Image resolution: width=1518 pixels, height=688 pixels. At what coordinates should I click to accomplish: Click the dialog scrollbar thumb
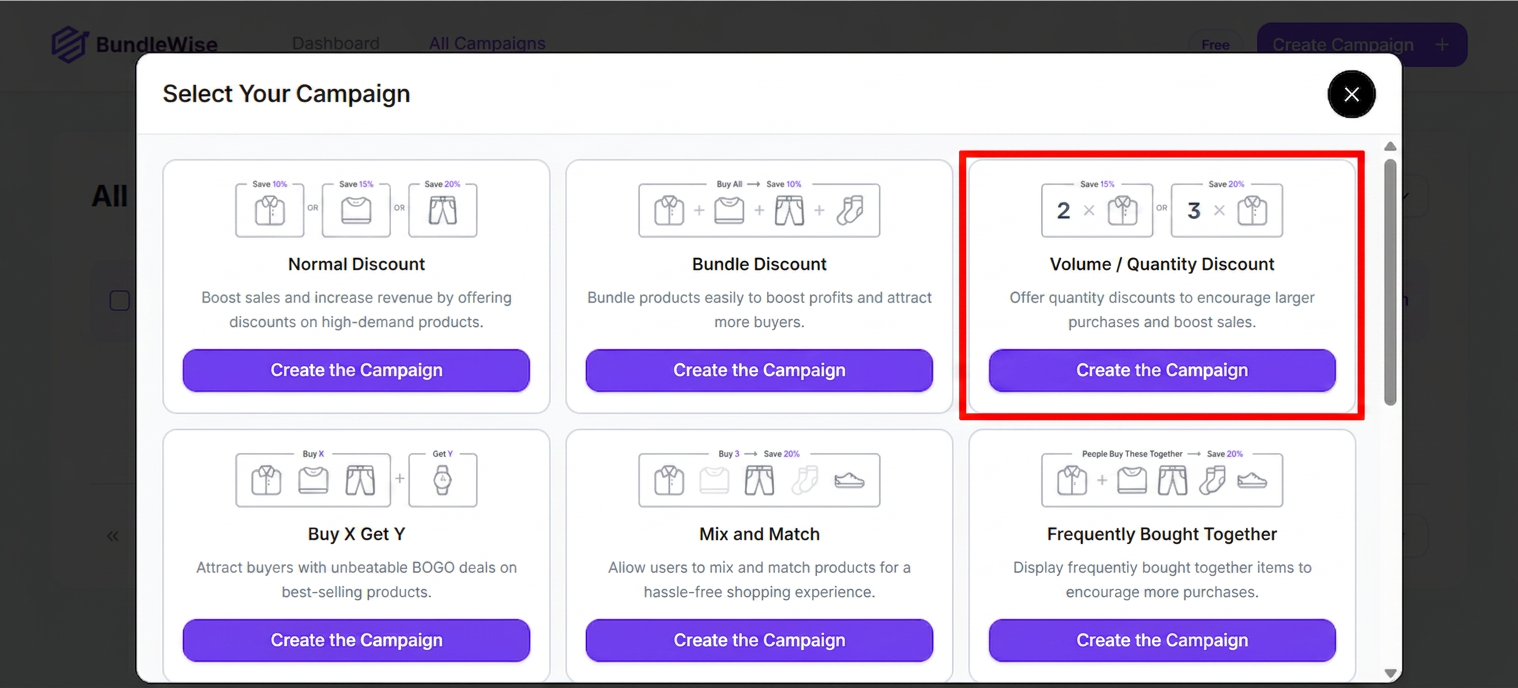point(1390,282)
